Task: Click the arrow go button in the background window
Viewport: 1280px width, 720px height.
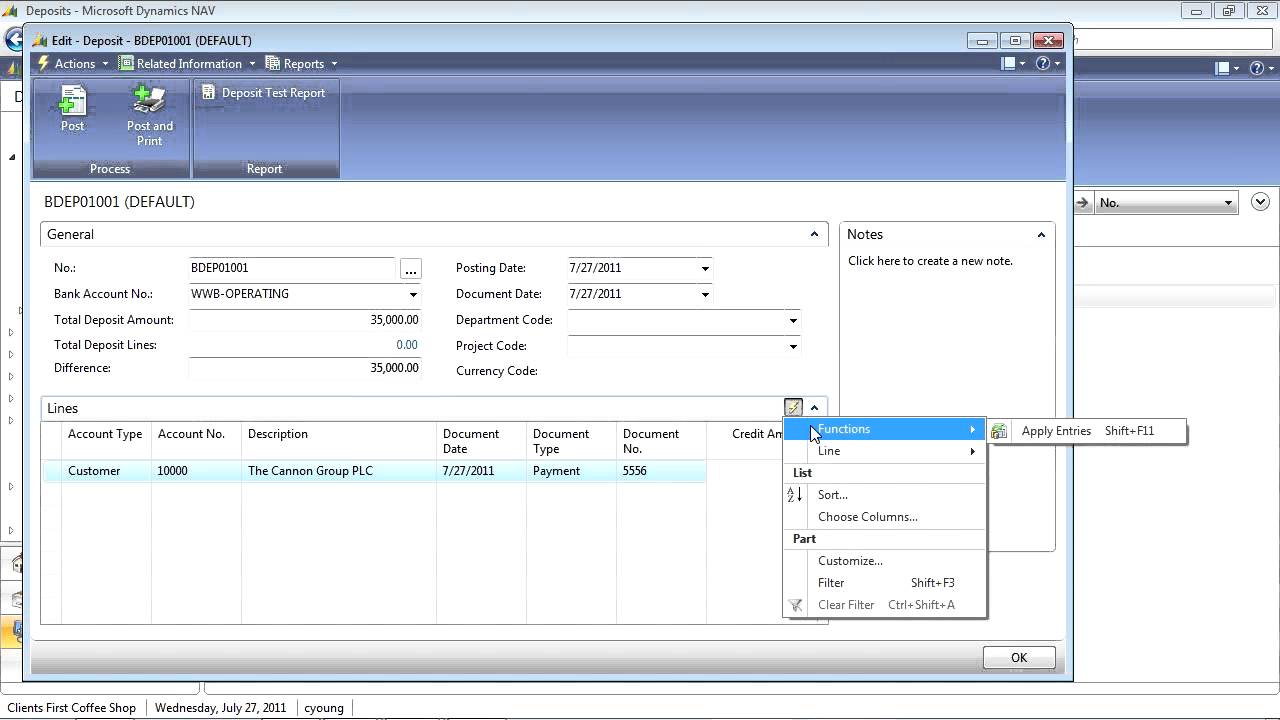Action: 1082,203
